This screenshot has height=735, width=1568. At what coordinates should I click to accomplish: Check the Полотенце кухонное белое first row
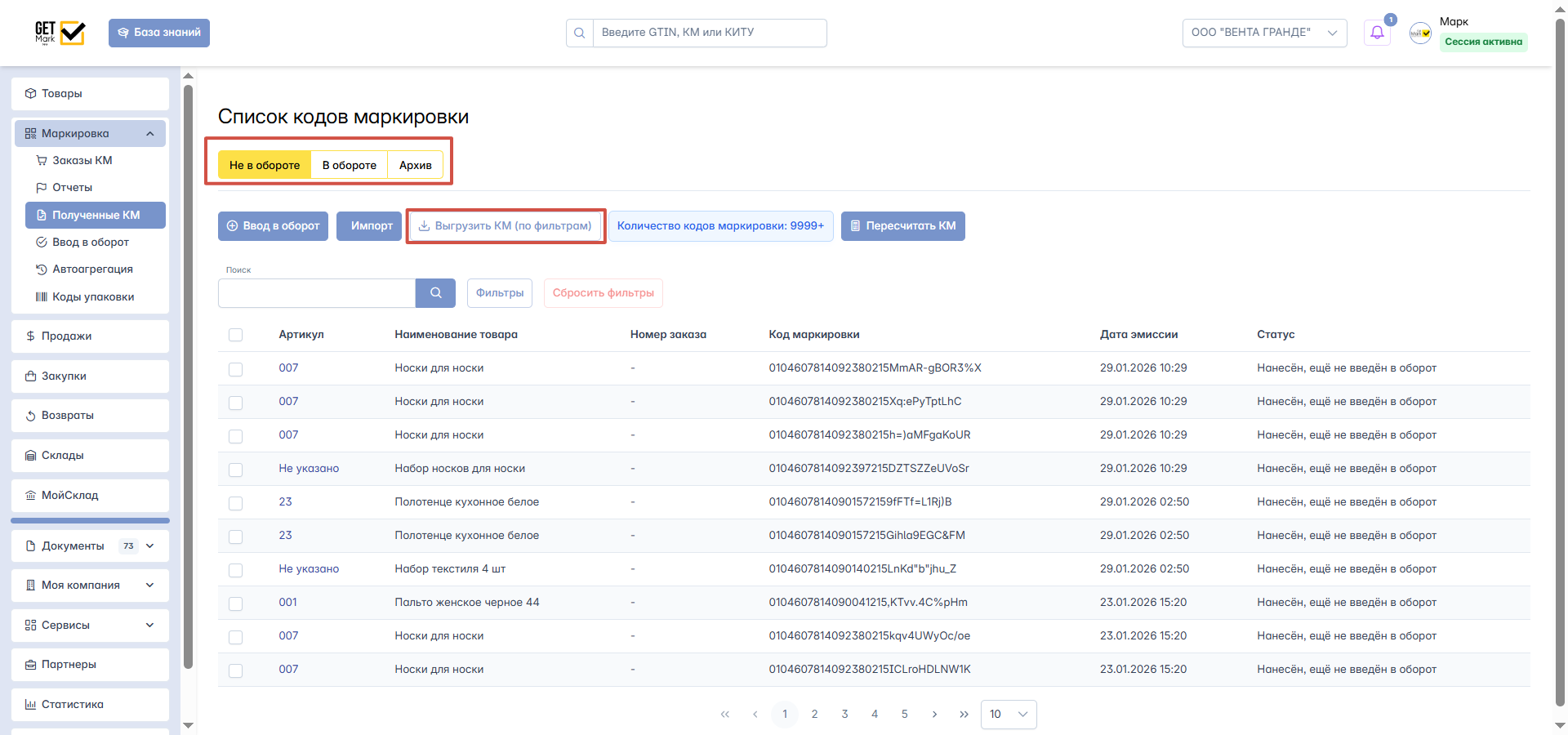[x=236, y=503]
